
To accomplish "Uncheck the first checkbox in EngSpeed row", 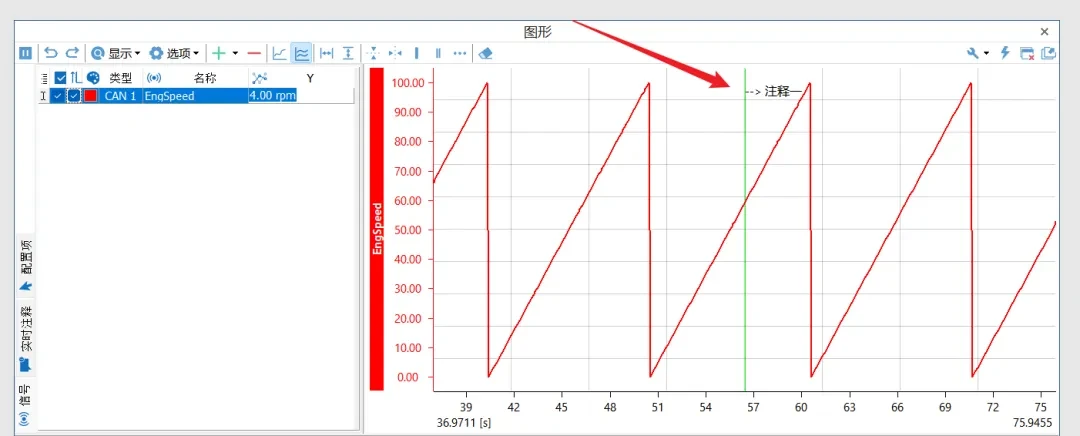I will pos(58,96).
